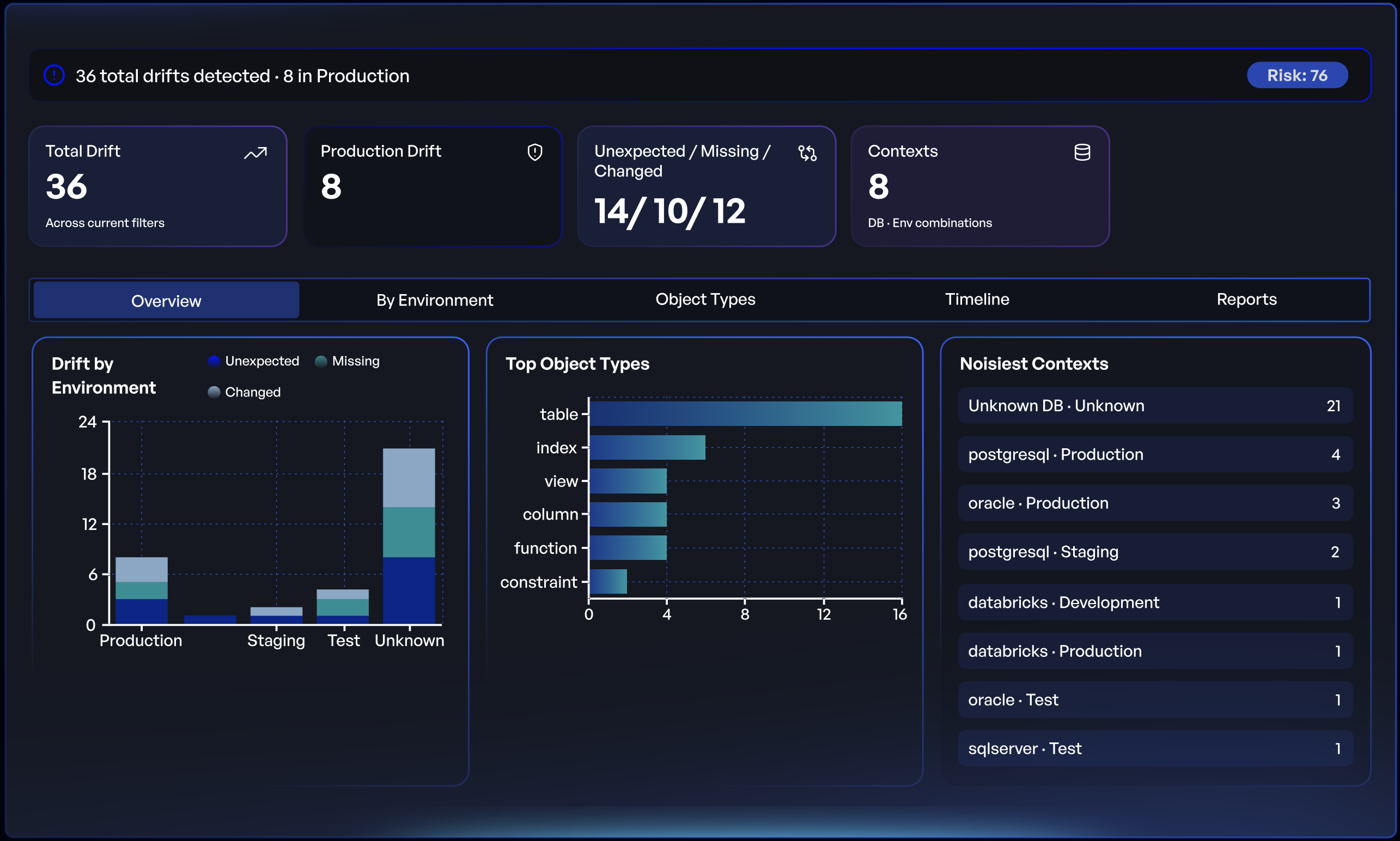The image size is (1400, 841).
Task: Open the Unknown DB · Unknown context entry
Action: [x=1155, y=405]
